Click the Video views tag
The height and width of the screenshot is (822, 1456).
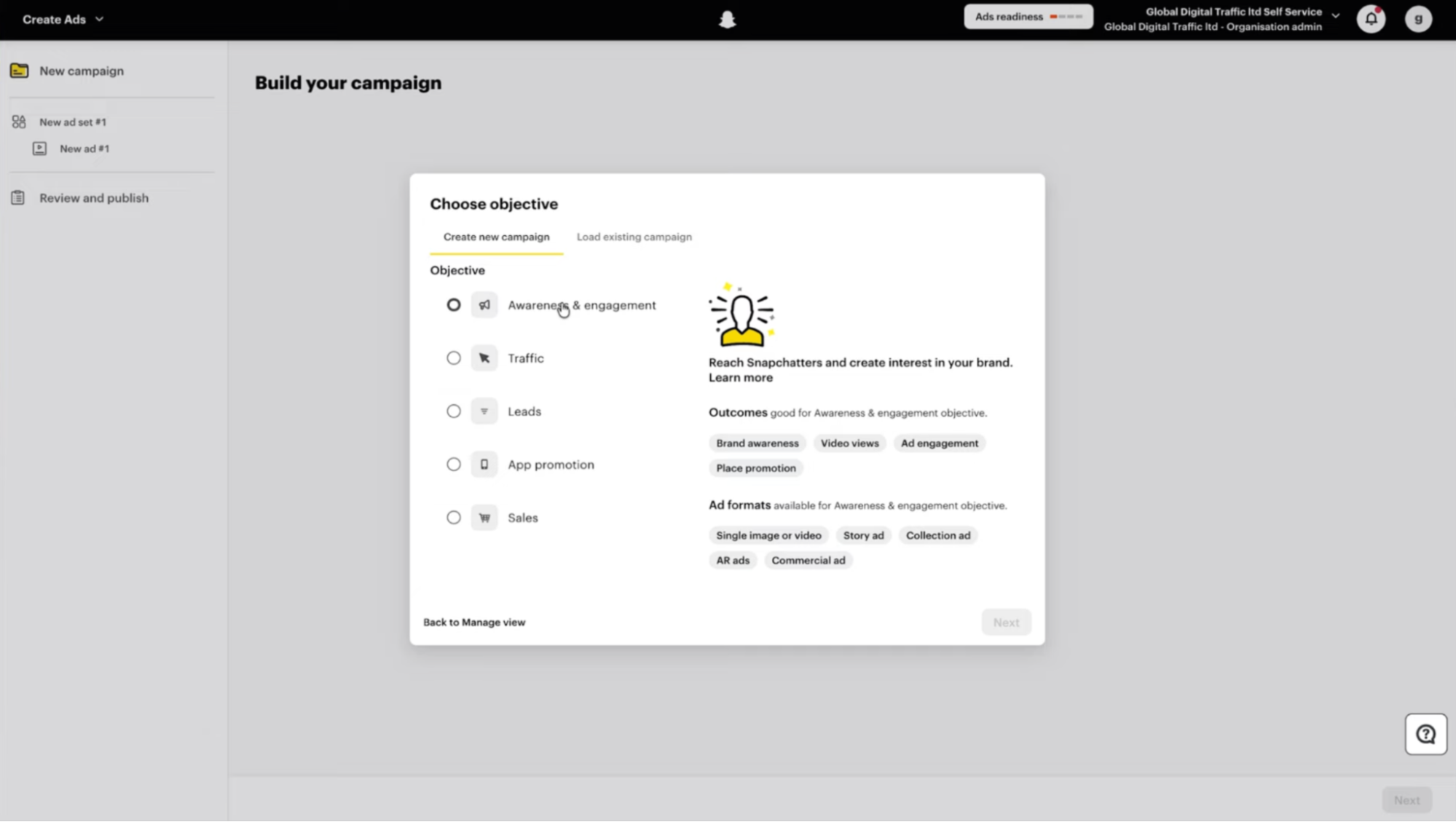click(x=849, y=443)
